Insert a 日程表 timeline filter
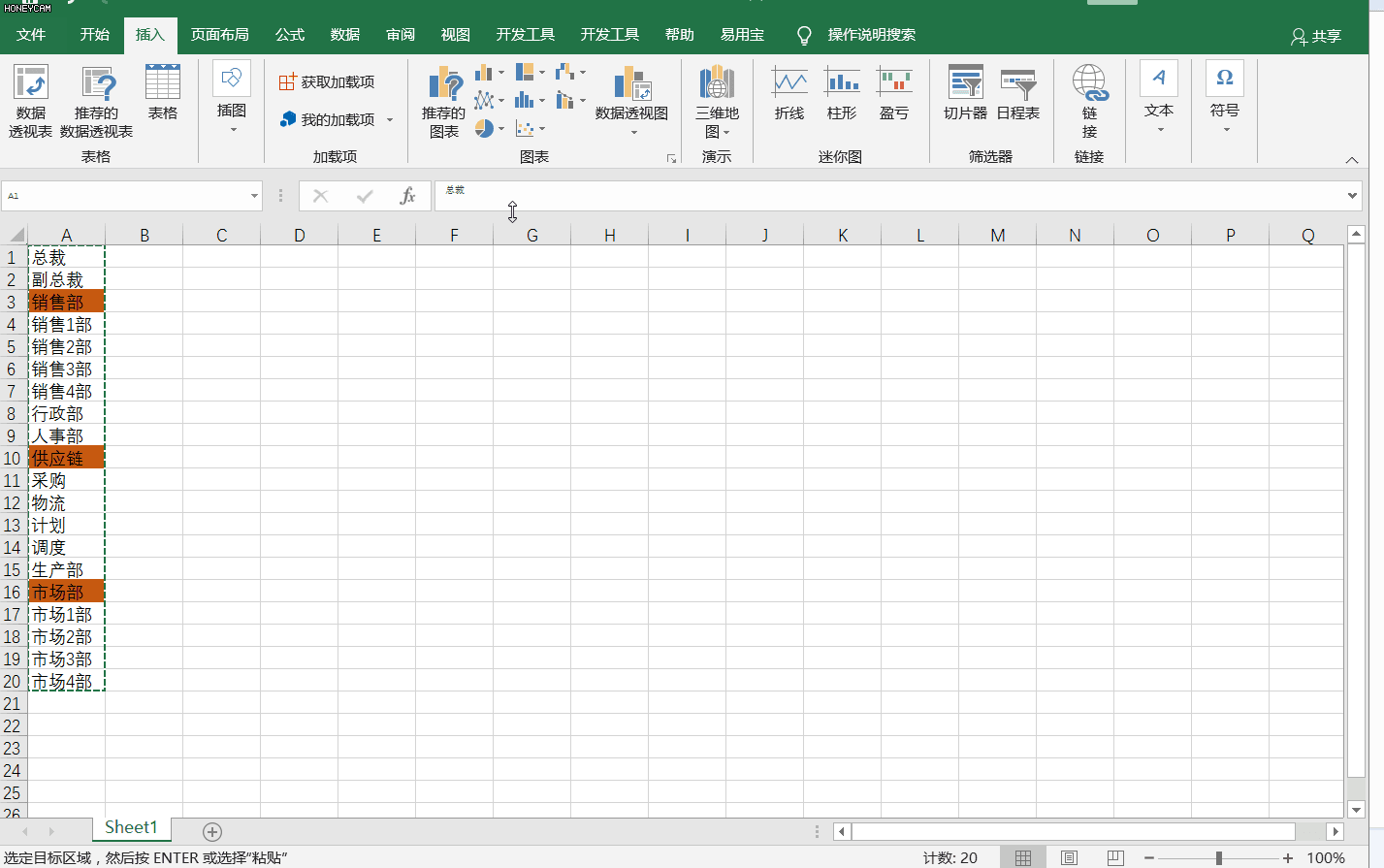 click(x=1018, y=93)
